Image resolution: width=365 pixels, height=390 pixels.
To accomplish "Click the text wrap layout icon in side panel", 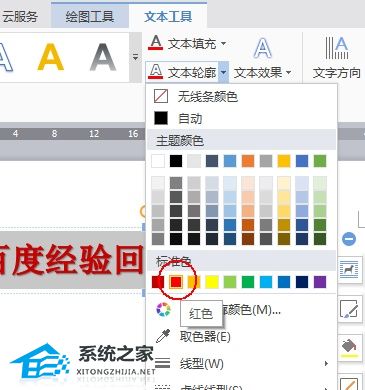I will tap(349, 269).
